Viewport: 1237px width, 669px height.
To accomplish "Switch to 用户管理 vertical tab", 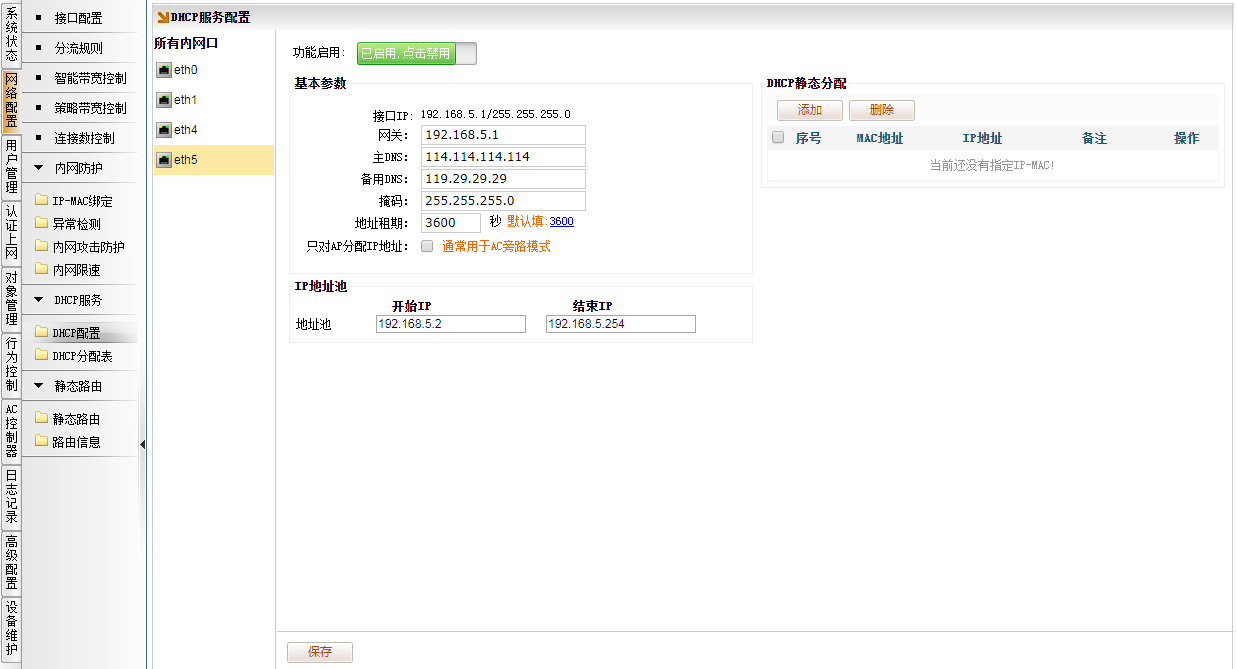I will point(11,167).
